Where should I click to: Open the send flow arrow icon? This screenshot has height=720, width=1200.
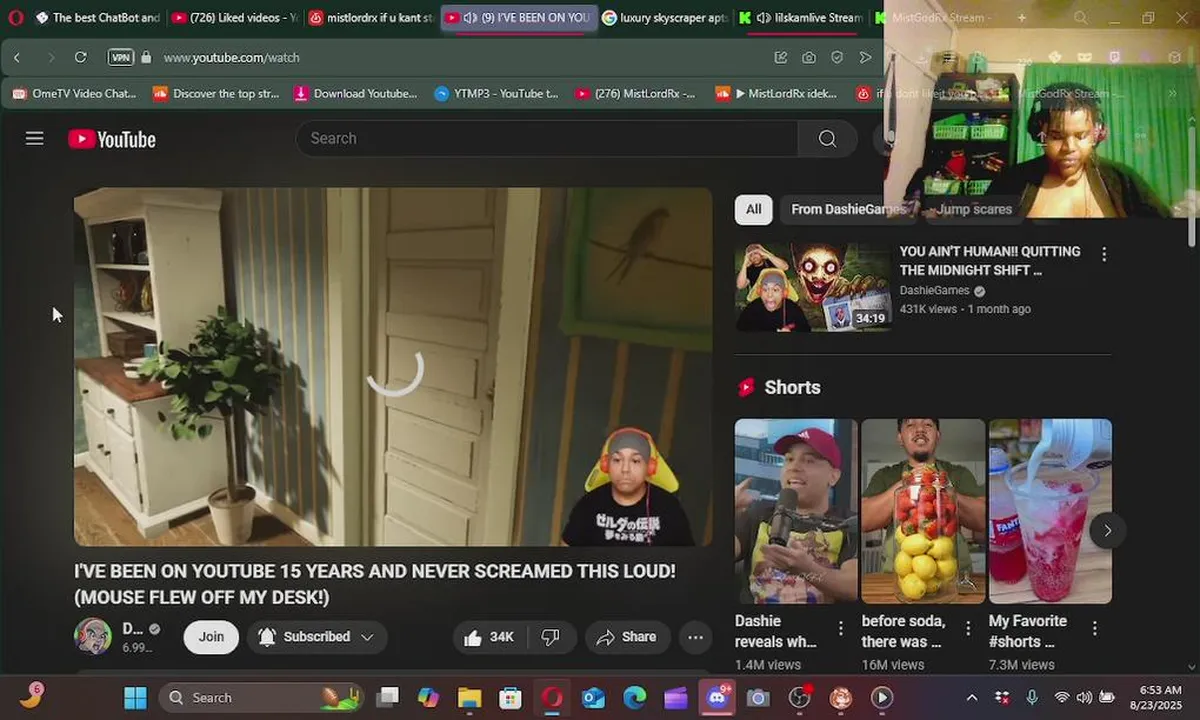(865, 58)
